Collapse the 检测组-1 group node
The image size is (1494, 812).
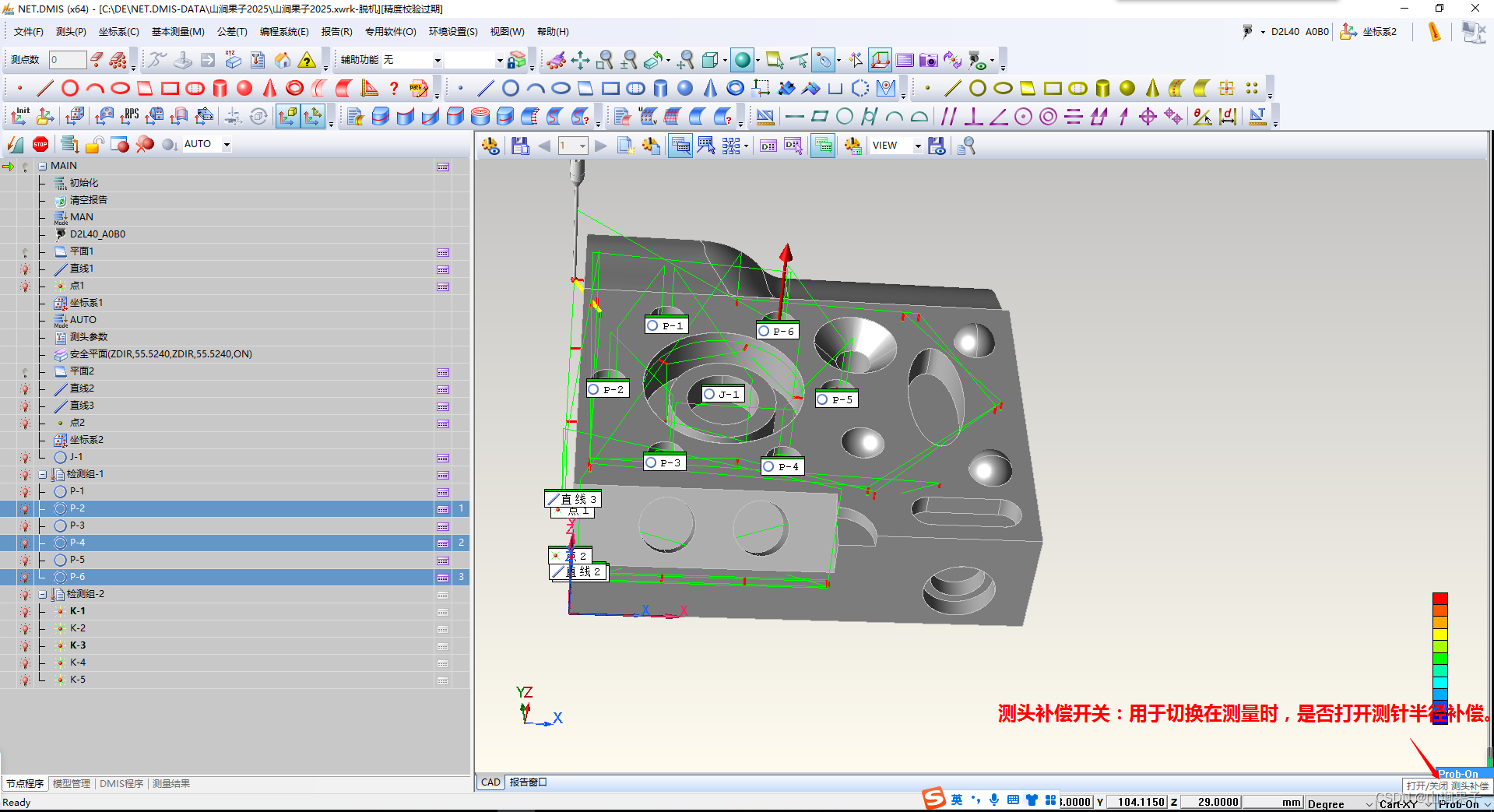point(43,474)
